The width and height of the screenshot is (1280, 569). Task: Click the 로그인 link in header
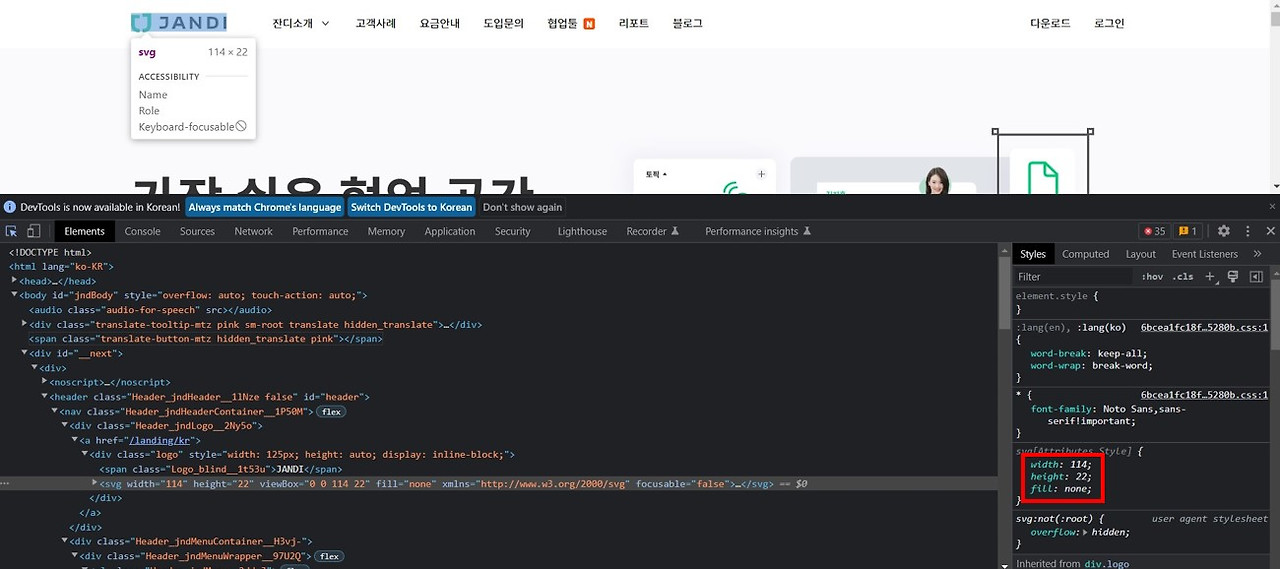[1109, 23]
